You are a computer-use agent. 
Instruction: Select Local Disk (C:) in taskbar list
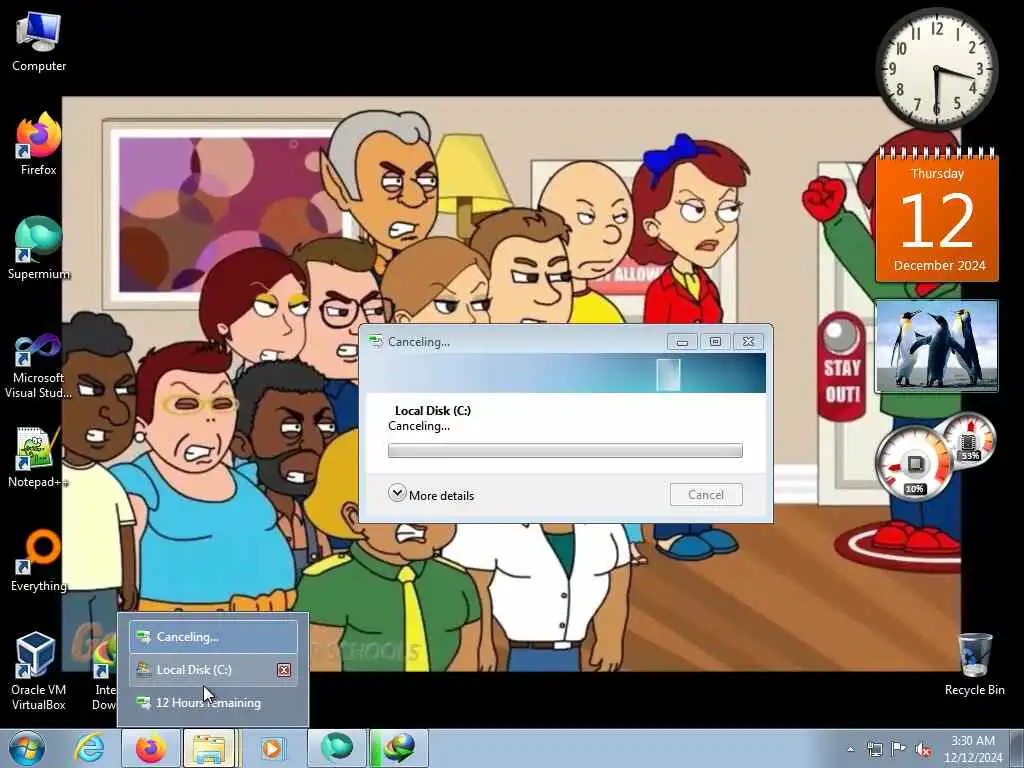click(214, 670)
